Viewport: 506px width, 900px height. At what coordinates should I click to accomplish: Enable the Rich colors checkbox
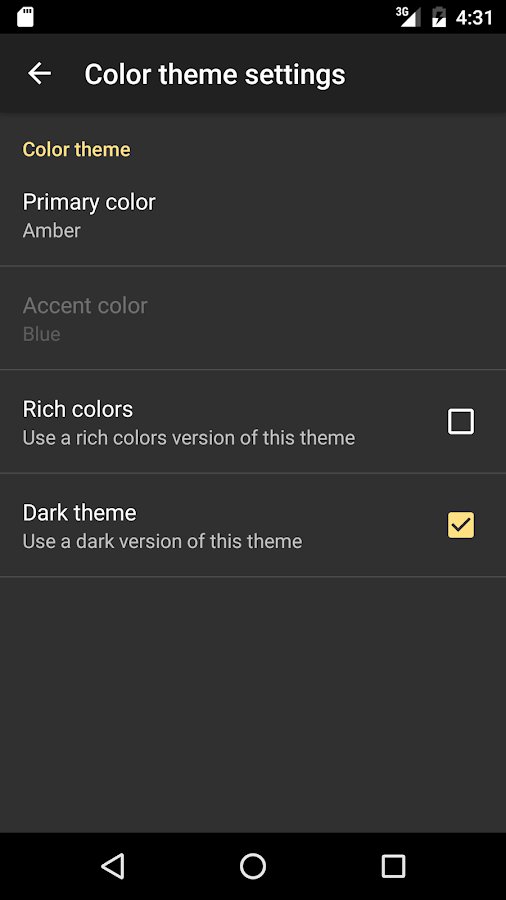(x=461, y=421)
